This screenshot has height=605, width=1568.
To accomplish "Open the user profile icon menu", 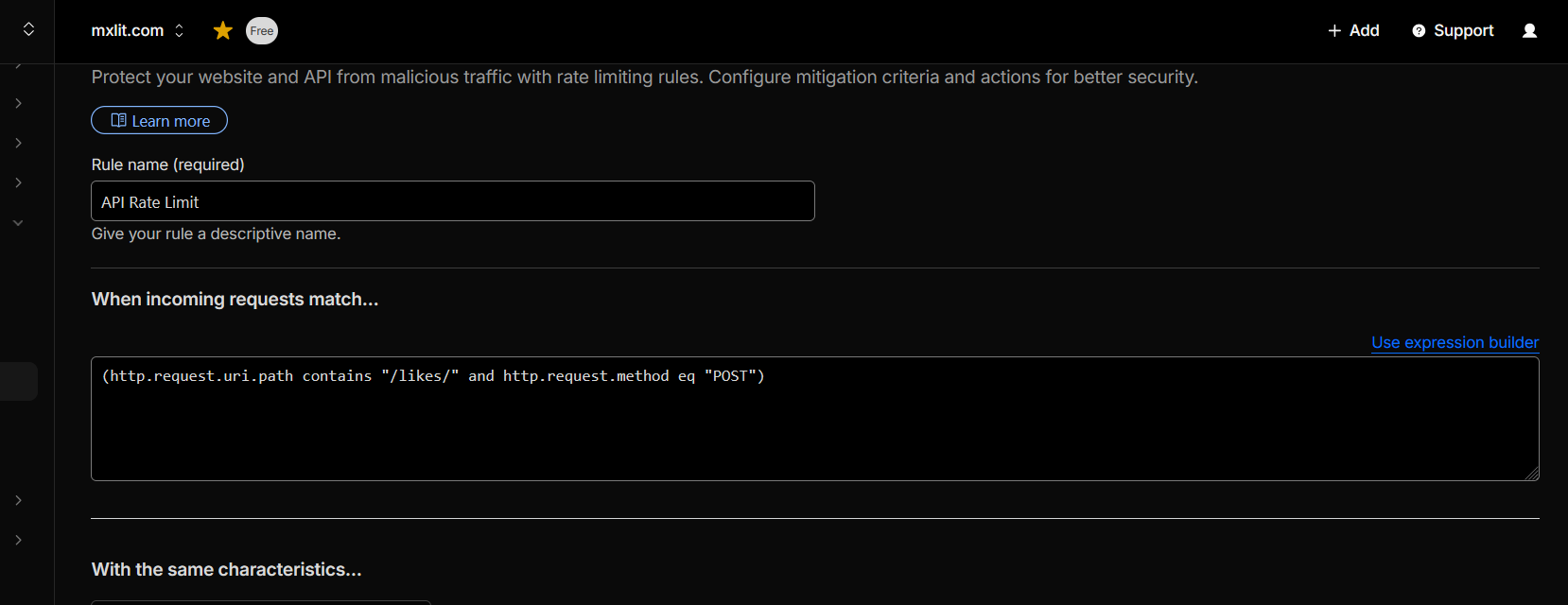I will (1529, 31).
